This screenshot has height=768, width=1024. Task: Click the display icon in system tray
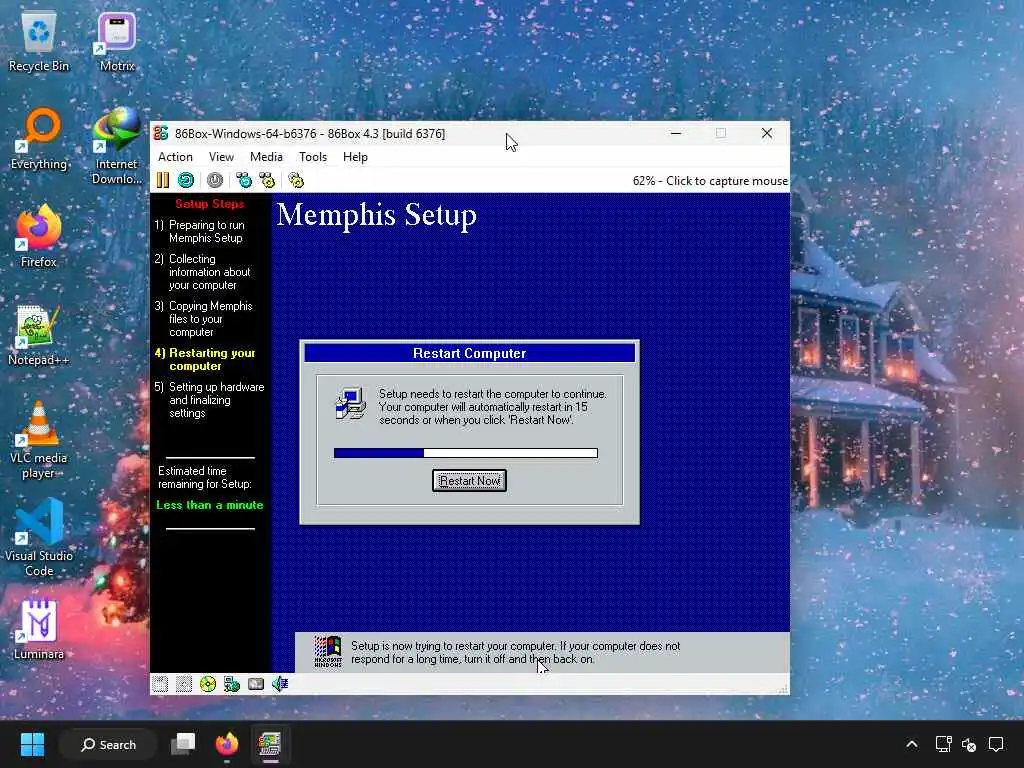(943, 744)
